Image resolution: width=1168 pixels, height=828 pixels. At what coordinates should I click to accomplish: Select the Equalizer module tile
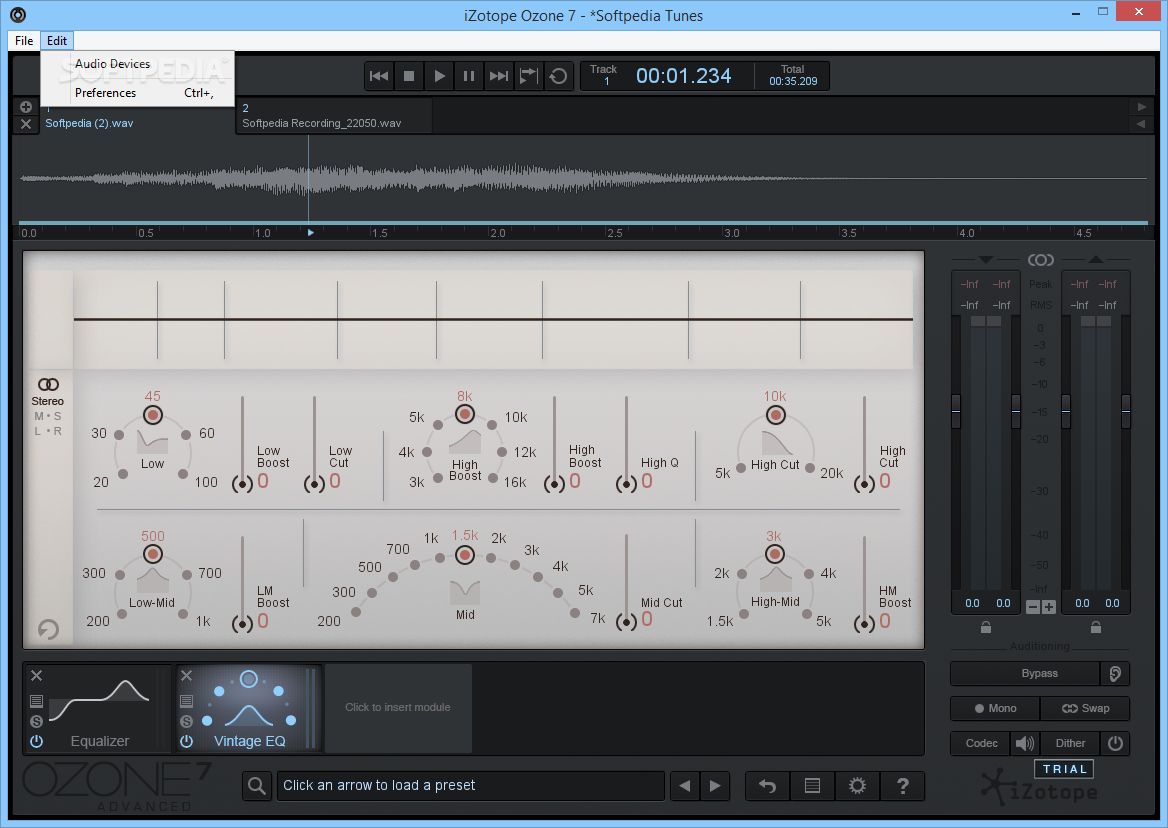click(99, 709)
